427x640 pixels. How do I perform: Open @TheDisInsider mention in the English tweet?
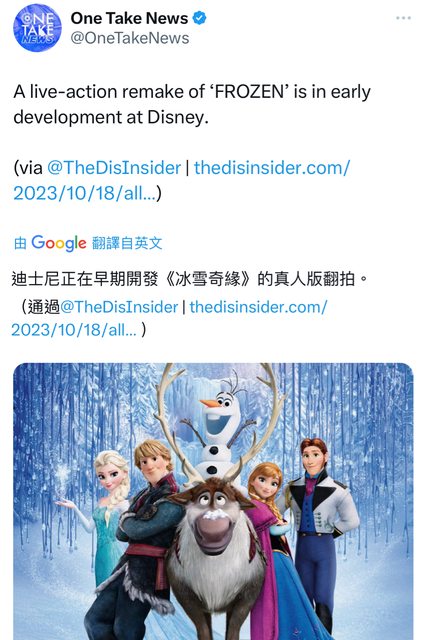114,168
